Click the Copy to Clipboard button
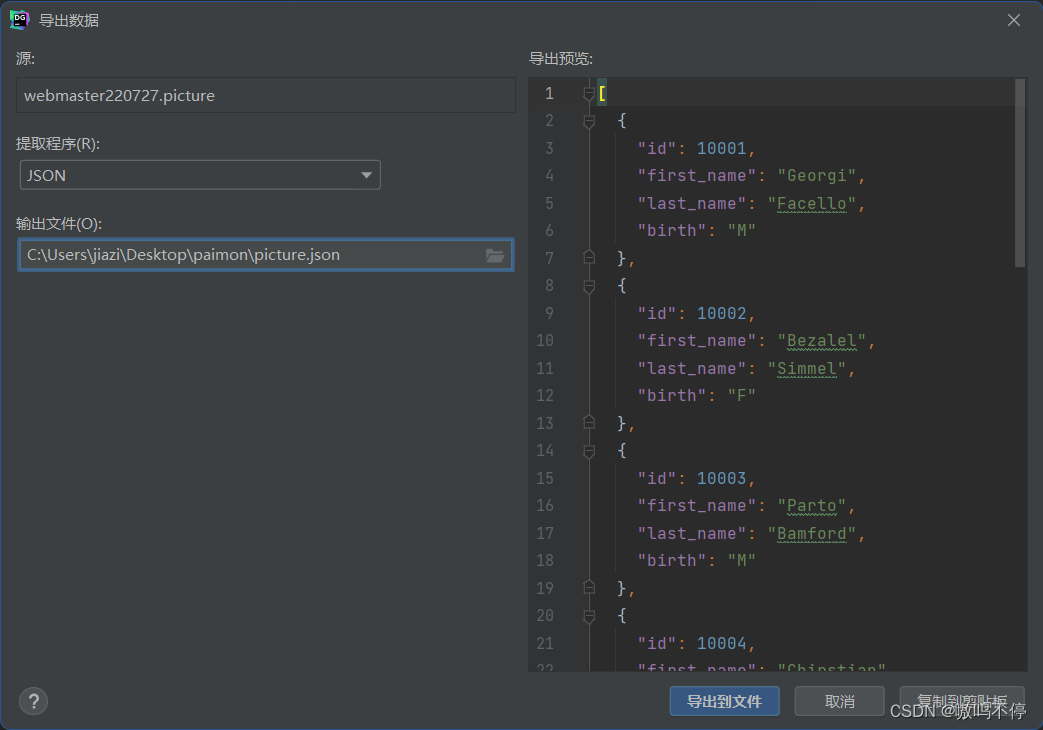This screenshot has height=730, width=1043. pos(962,701)
